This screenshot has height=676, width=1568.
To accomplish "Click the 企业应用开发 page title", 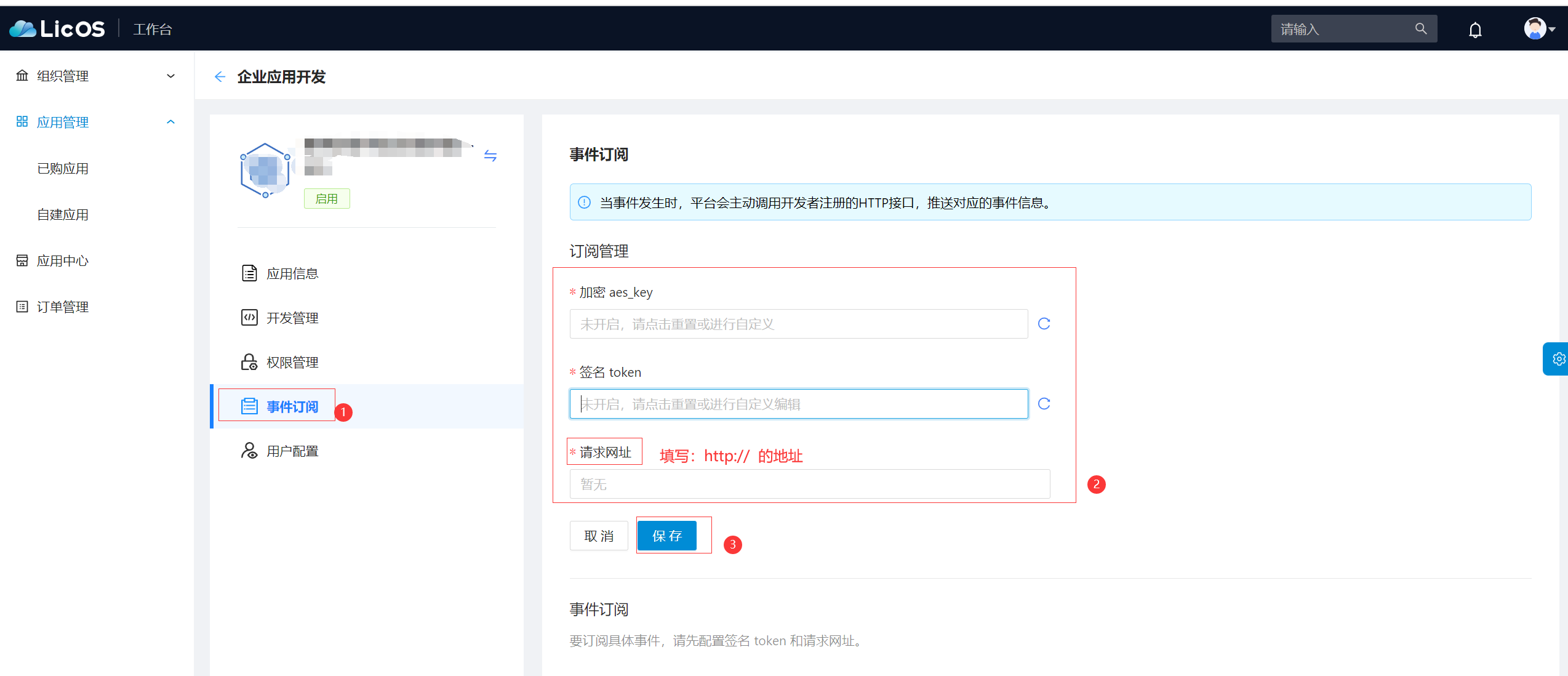I will 281,76.
